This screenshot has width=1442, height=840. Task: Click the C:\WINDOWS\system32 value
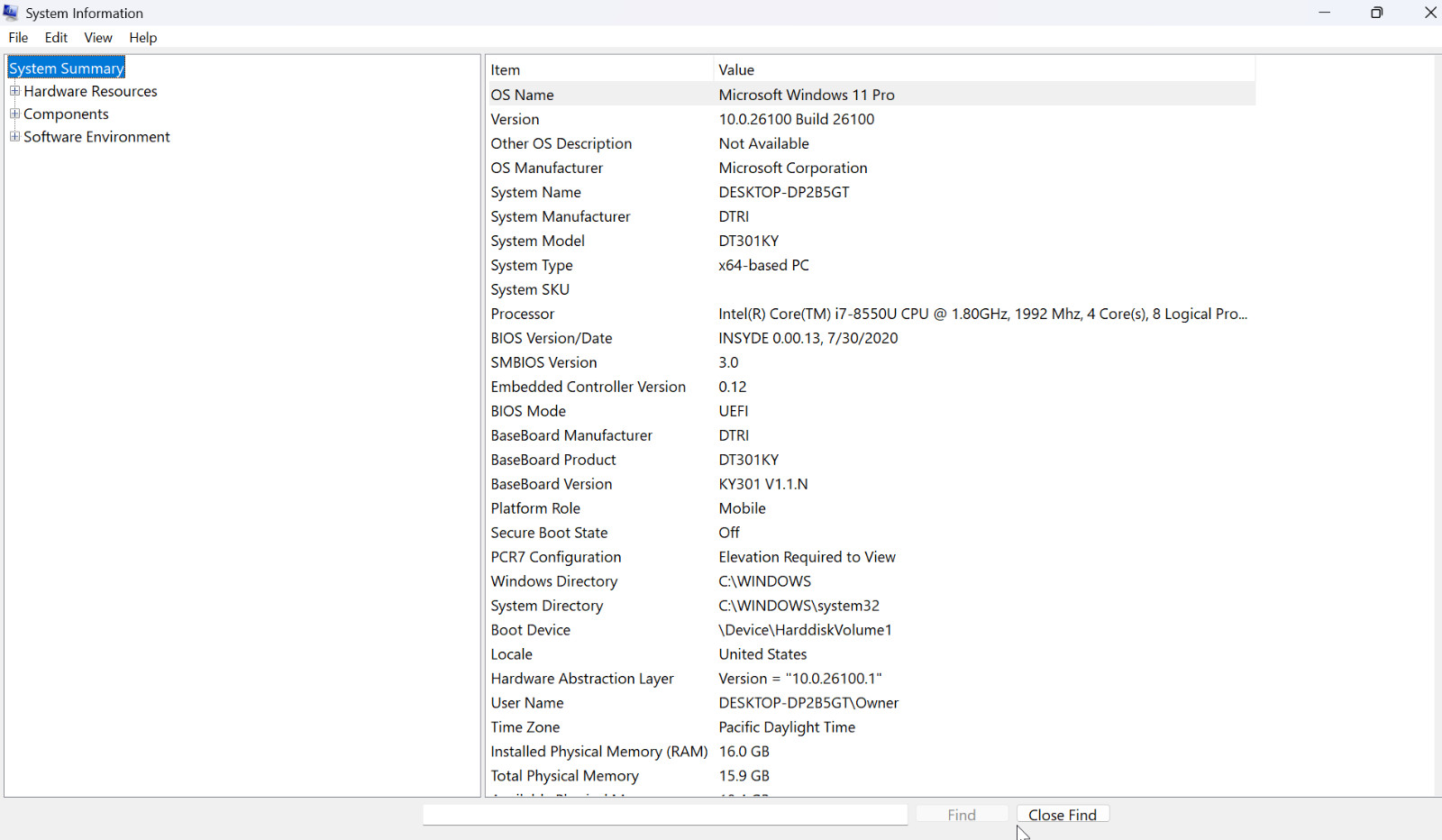coord(799,606)
